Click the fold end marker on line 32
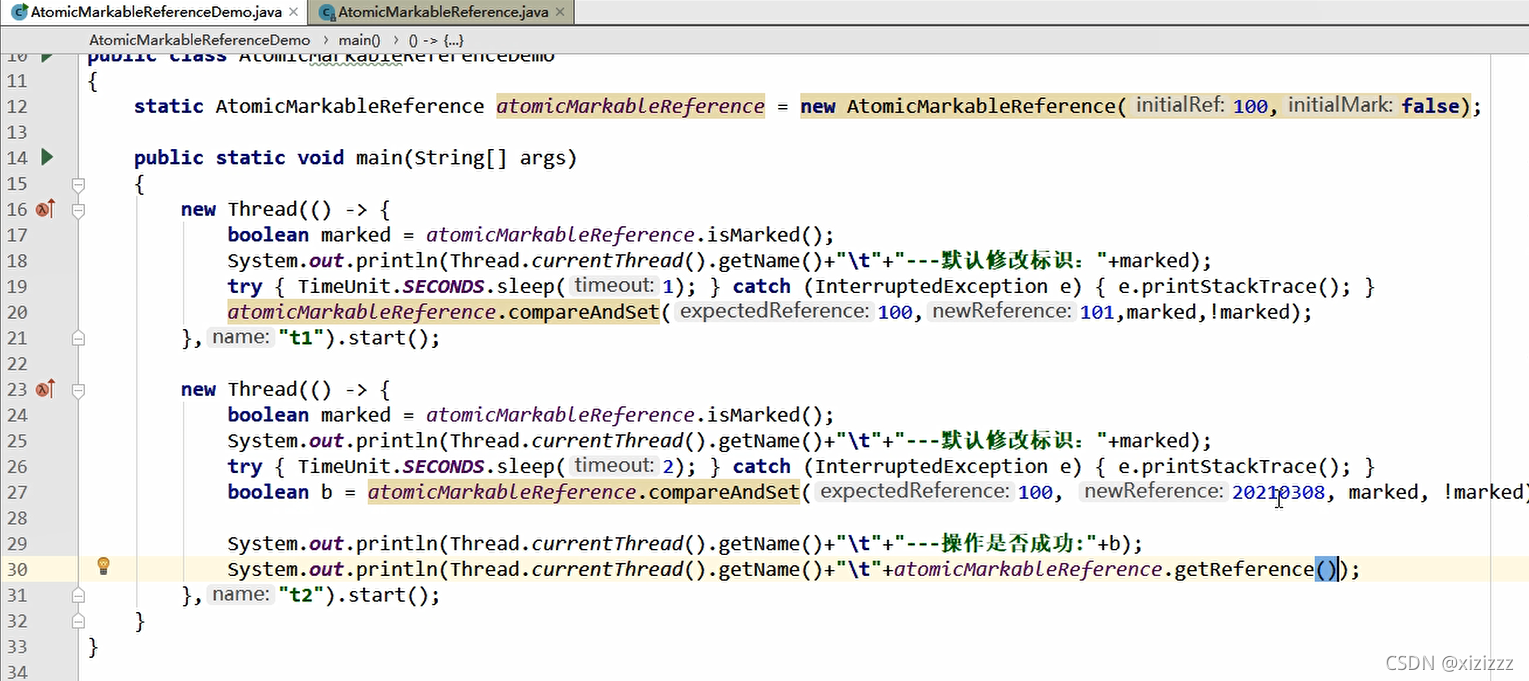Viewport: 1529px width, 681px height. pyautogui.click(x=78, y=621)
